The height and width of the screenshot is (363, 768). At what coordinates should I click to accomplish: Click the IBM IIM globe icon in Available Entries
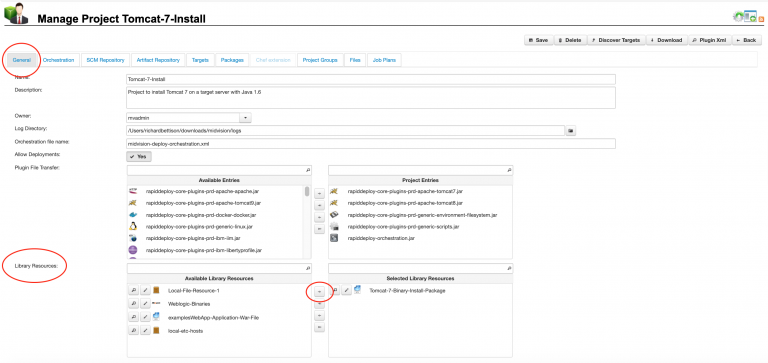[x=133, y=238]
